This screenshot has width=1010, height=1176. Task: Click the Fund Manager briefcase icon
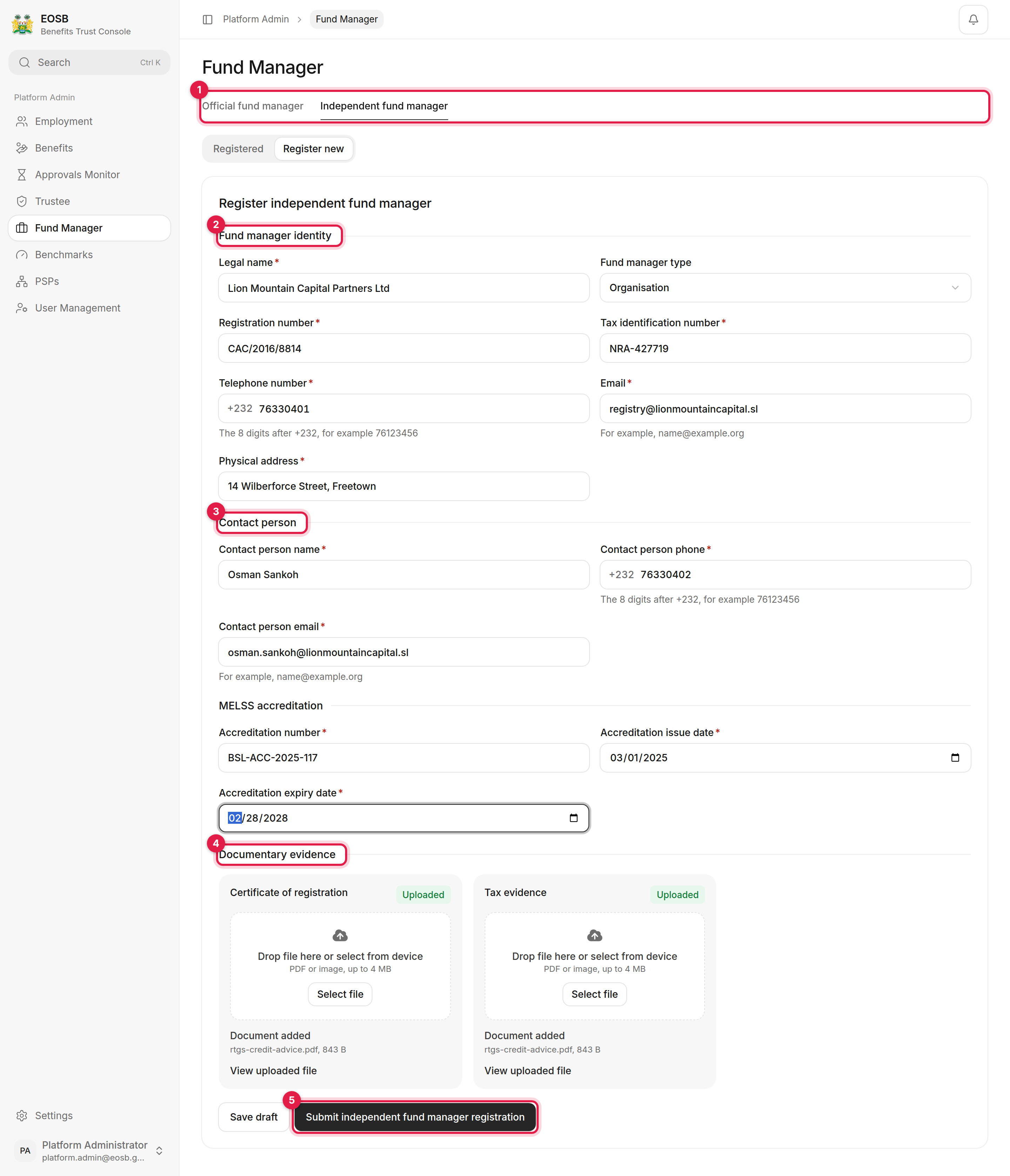21,228
